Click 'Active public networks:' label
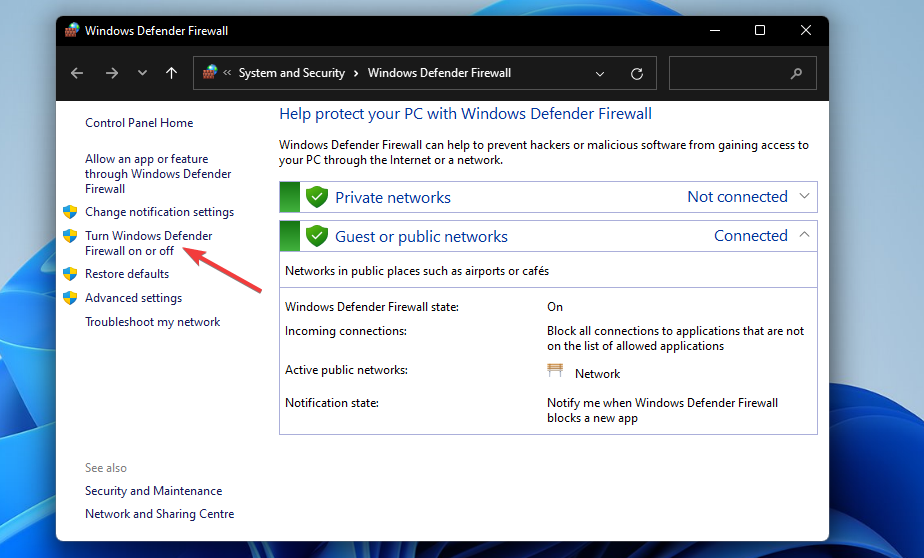The height and width of the screenshot is (558, 924). point(346,369)
